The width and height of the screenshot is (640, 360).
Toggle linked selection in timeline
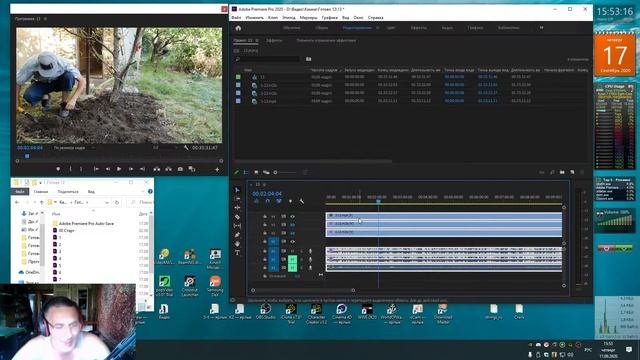coord(279,201)
